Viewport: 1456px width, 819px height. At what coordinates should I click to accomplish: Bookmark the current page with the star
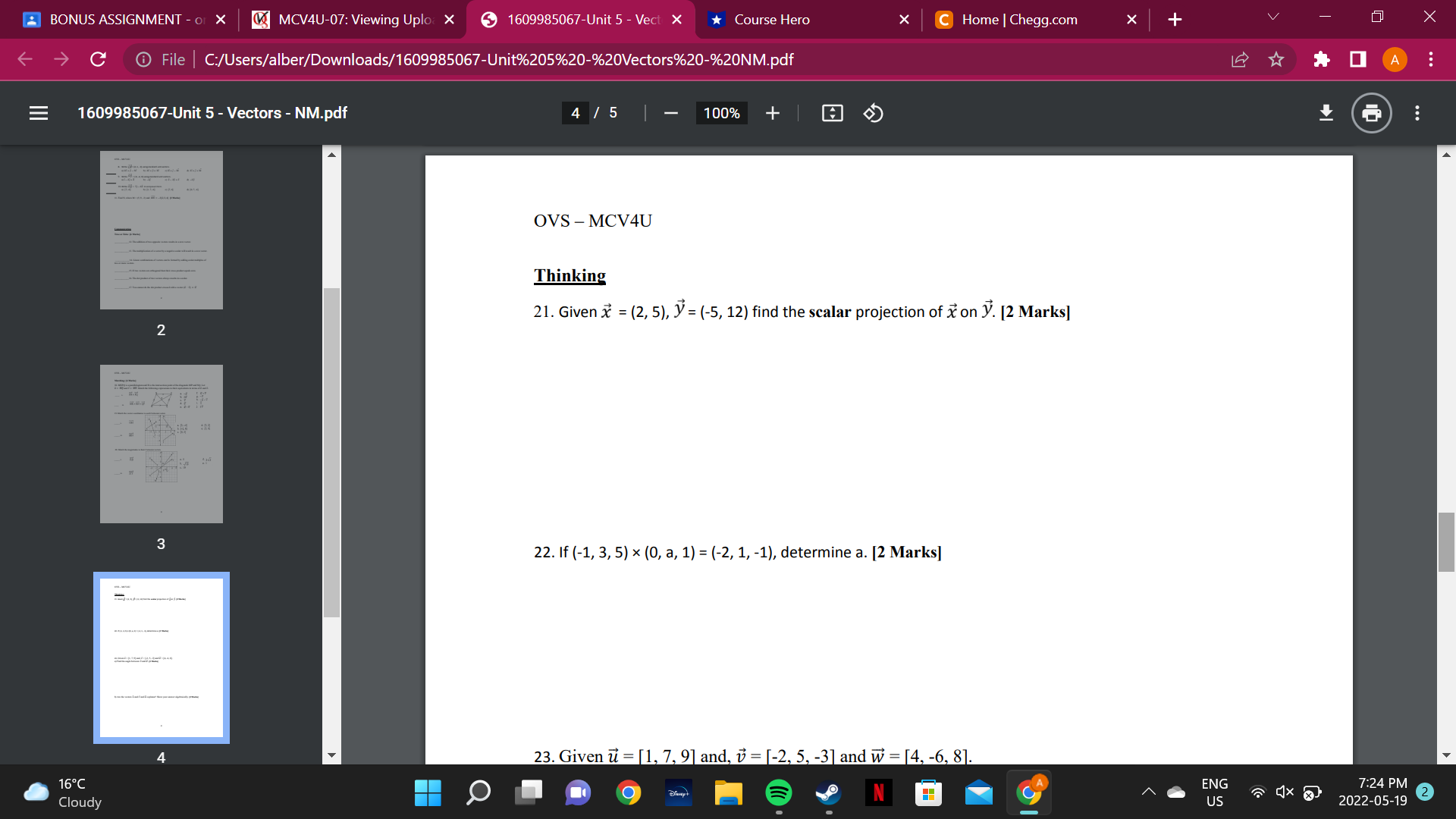(1276, 59)
